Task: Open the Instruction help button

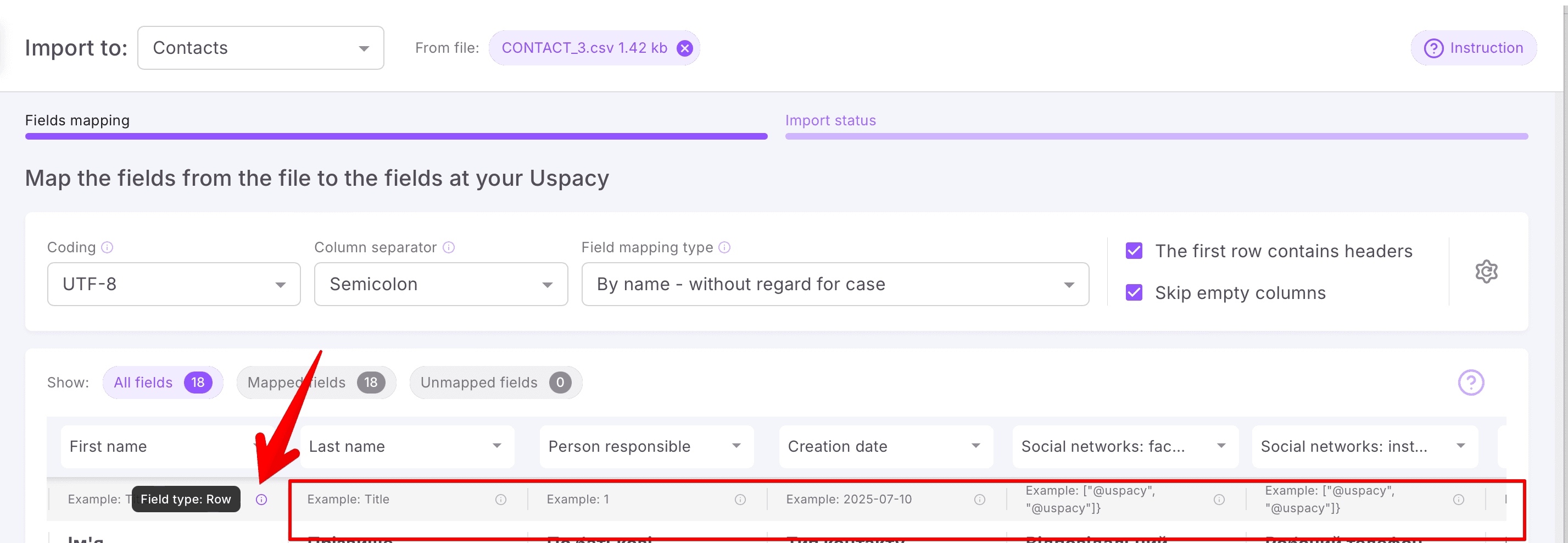Action: 1473,47
